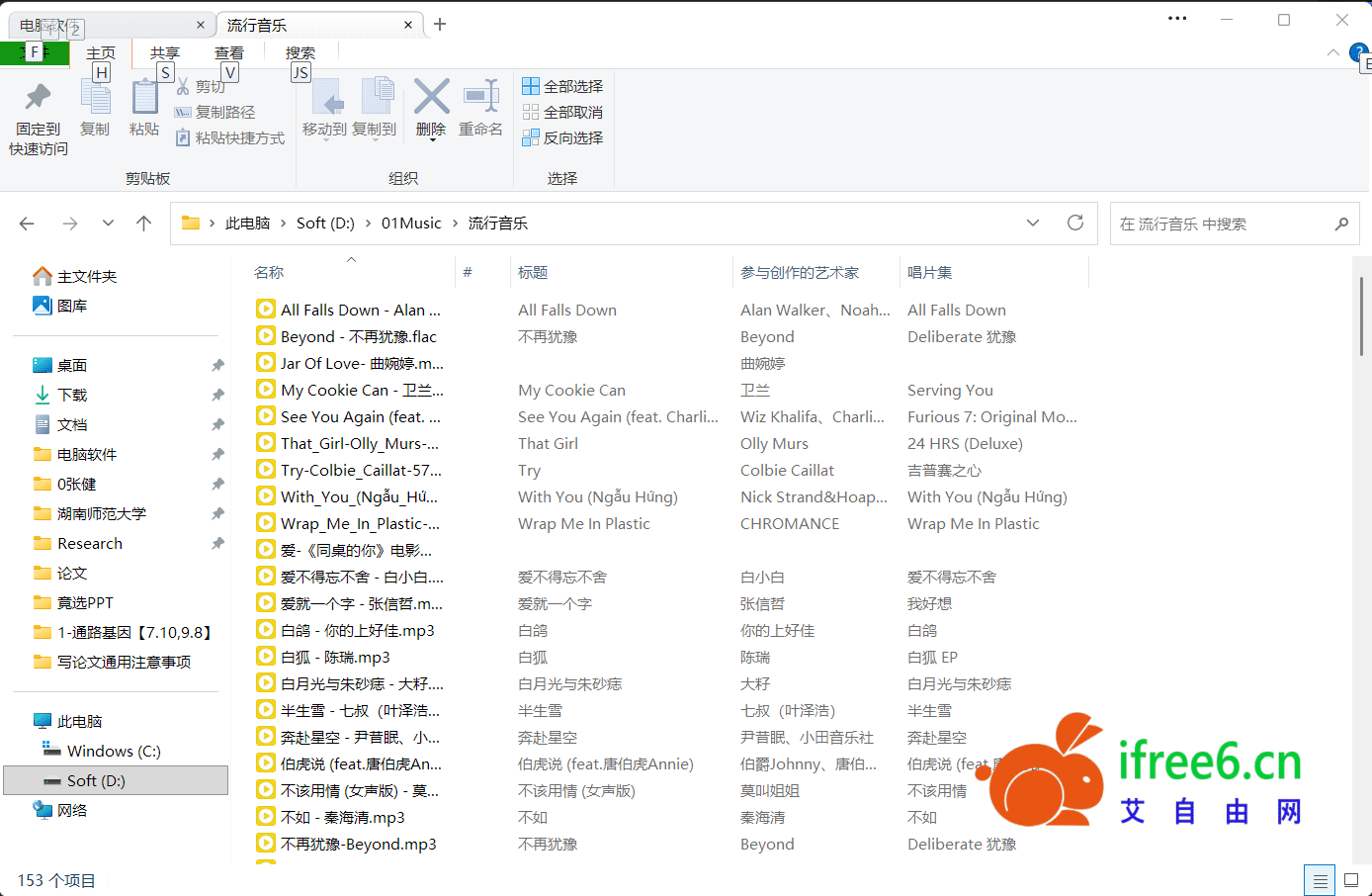Click the Move to (移动到) icon
Viewport: 1372px width, 896px height.
click(x=324, y=98)
